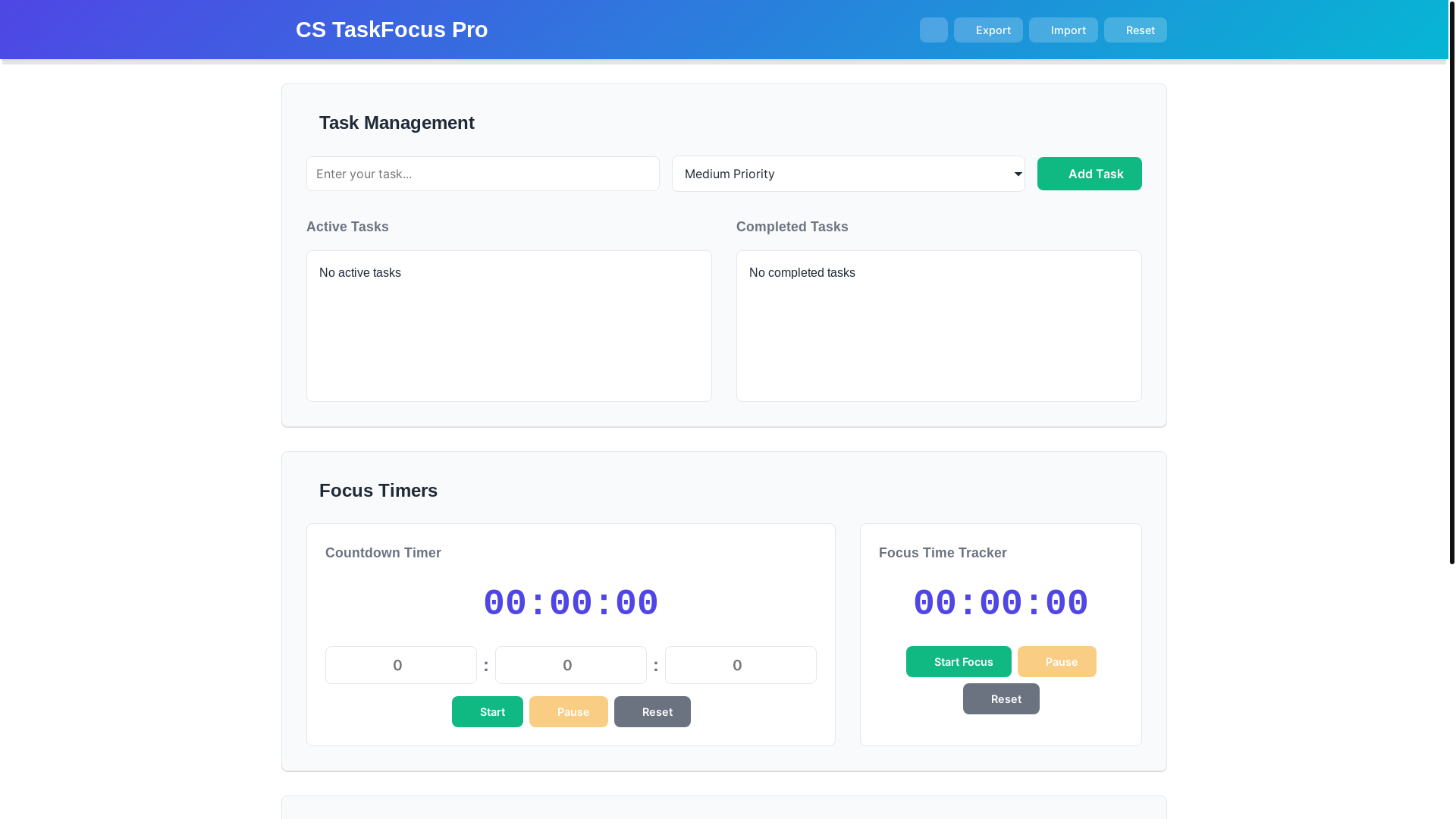Click the Countdown Timer label

(383, 553)
